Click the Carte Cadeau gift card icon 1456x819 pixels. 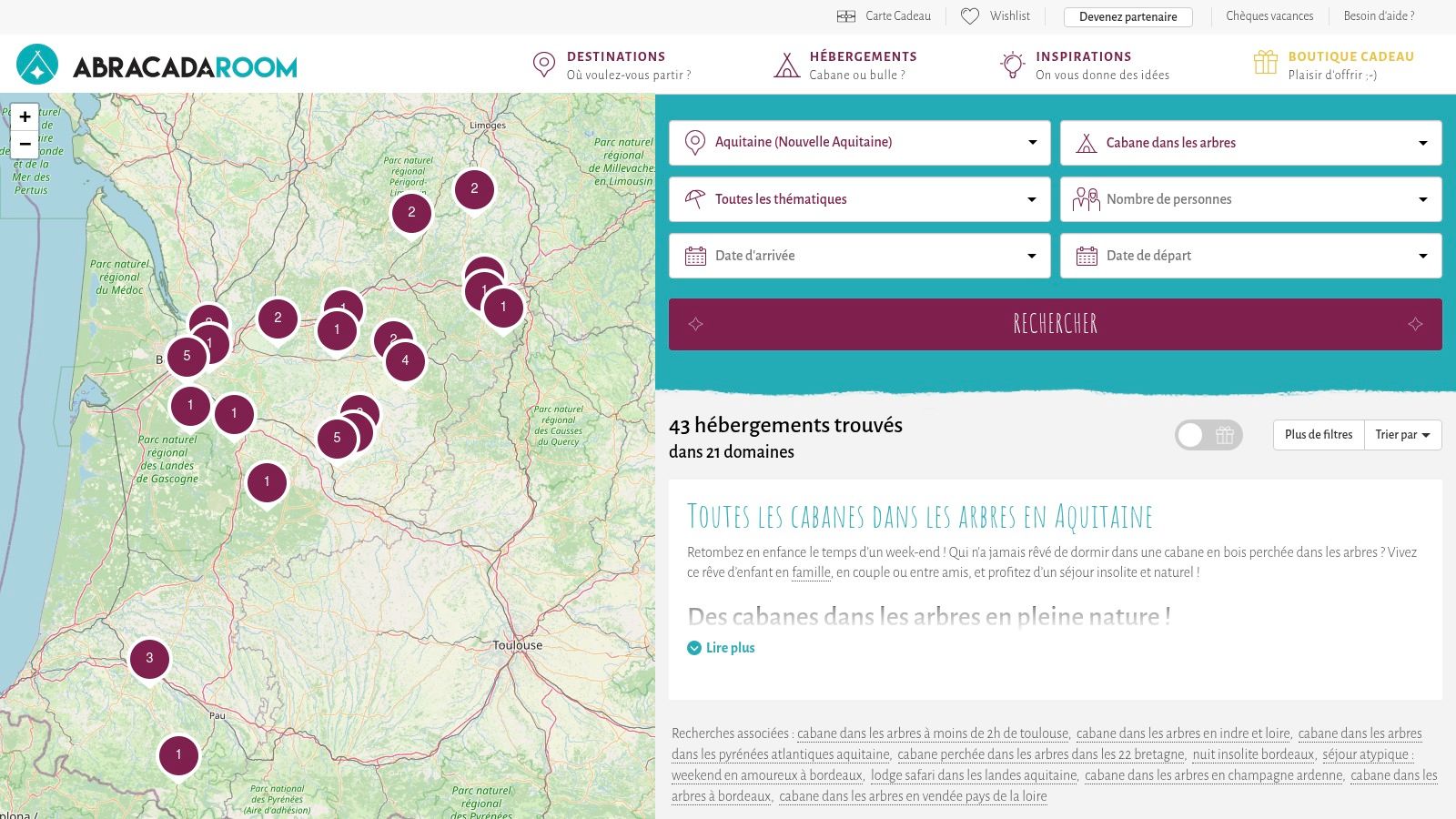pyautogui.click(x=846, y=16)
